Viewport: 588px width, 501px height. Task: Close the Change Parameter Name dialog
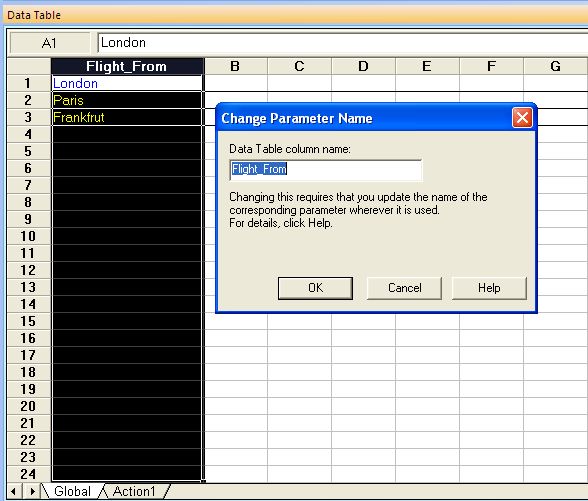tap(522, 118)
